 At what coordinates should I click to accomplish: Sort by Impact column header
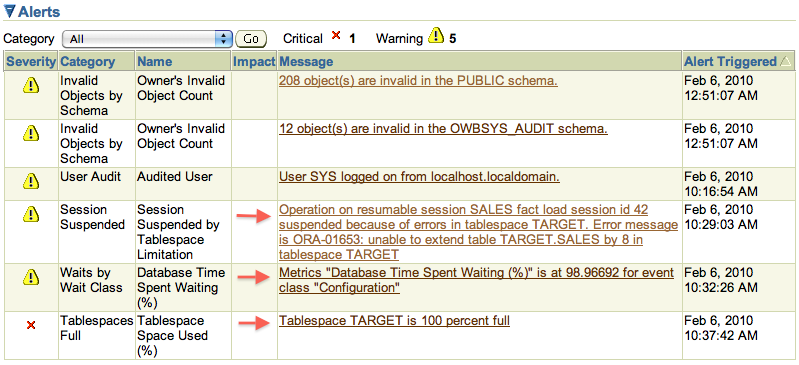coord(254,62)
